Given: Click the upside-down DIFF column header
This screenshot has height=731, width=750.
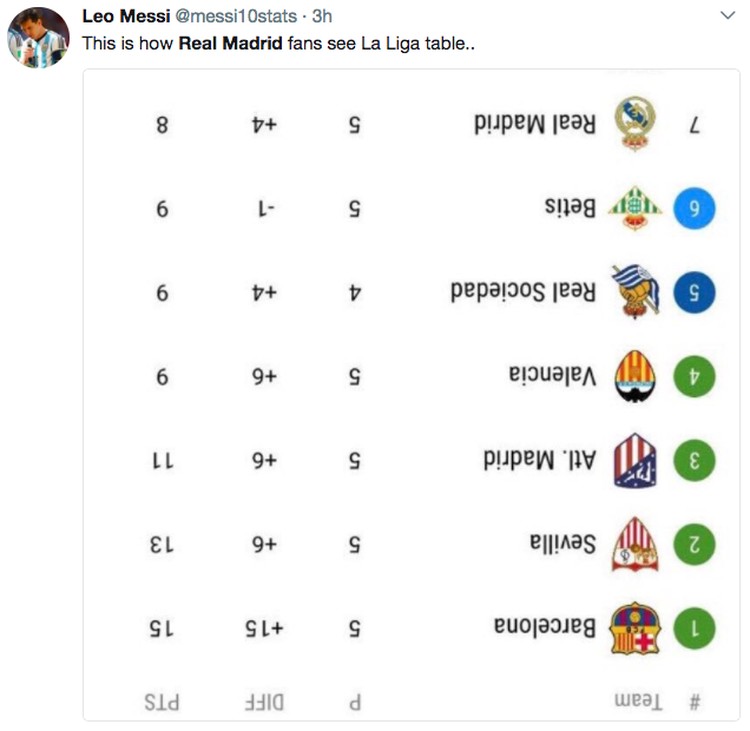Looking at the screenshot, I should click(x=262, y=700).
